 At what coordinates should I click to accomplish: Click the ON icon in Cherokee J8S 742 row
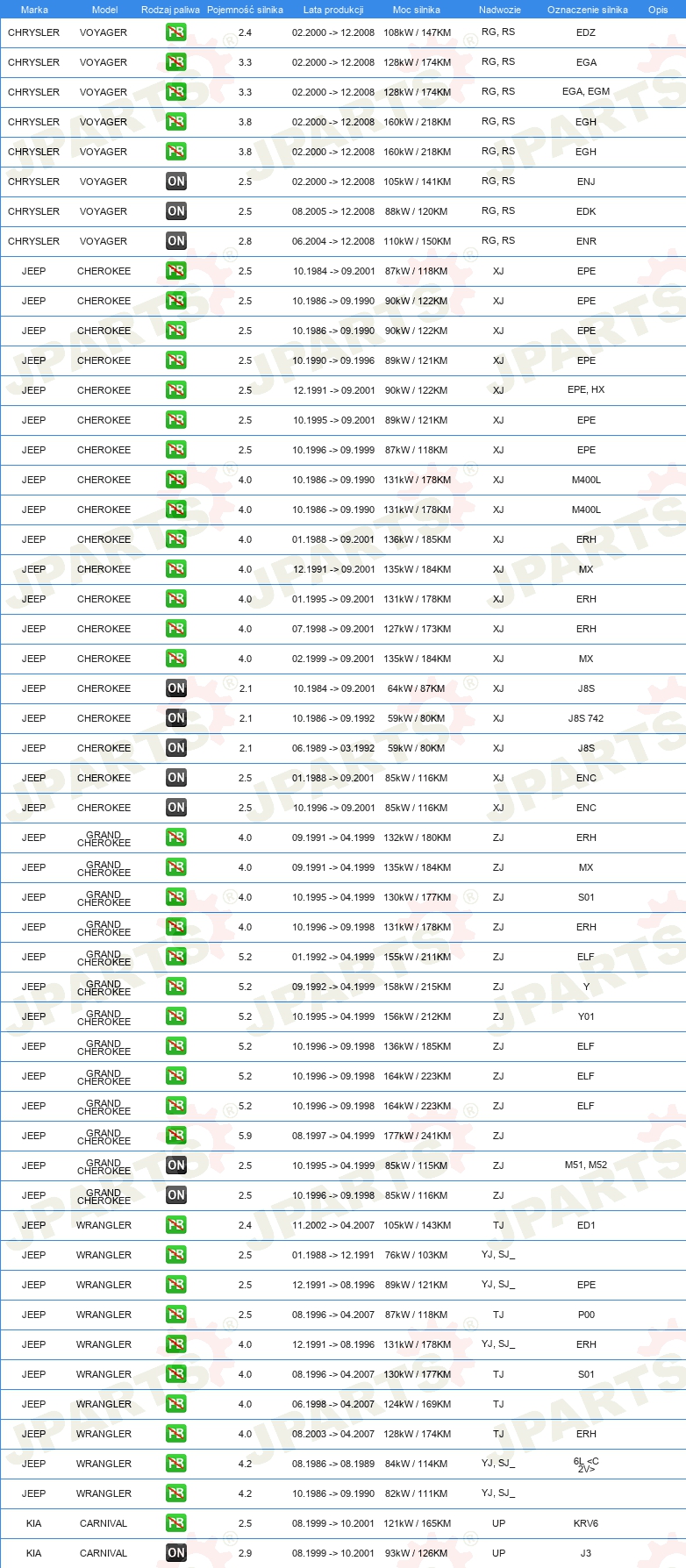tap(176, 718)
